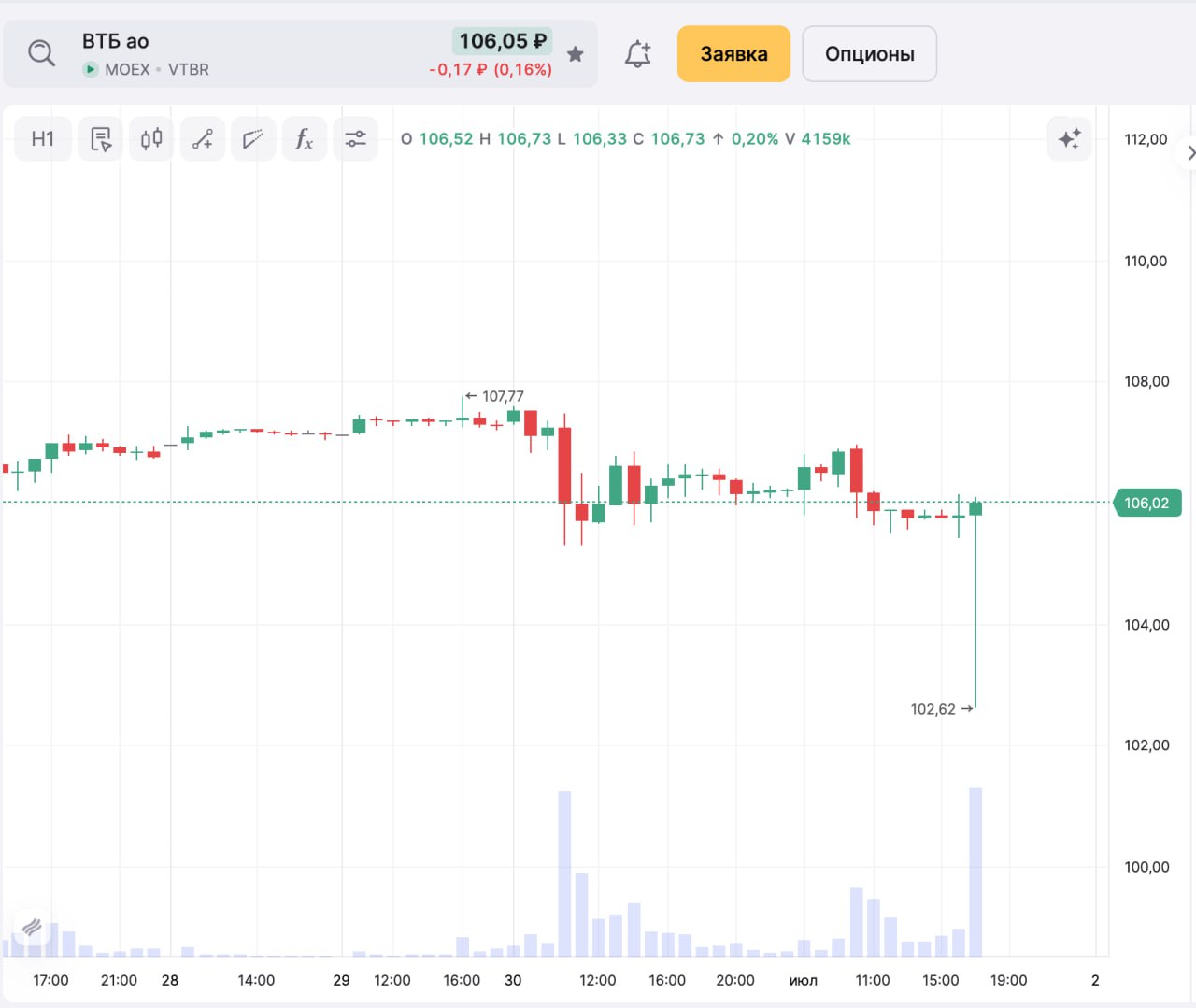The width and height of the screenshot is (1196, 1008).
Task: Click the 20:00 time axis label
Action: coord(735,980)
